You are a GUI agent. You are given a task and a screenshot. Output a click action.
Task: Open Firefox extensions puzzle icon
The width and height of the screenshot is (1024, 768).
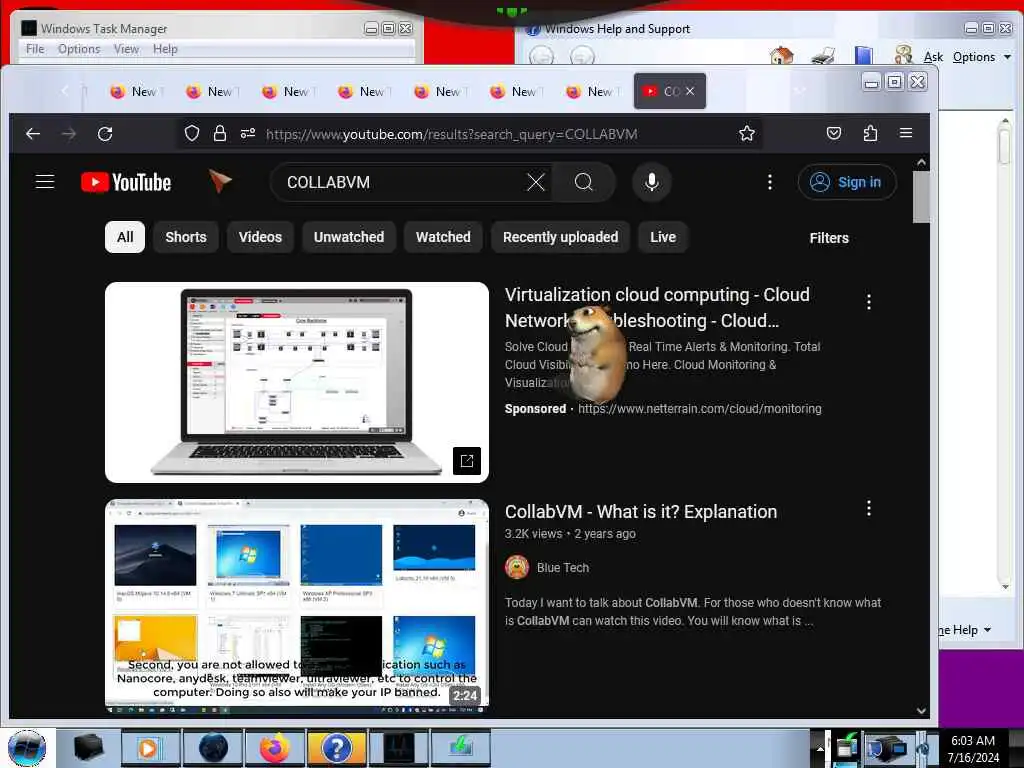[870, 133]
